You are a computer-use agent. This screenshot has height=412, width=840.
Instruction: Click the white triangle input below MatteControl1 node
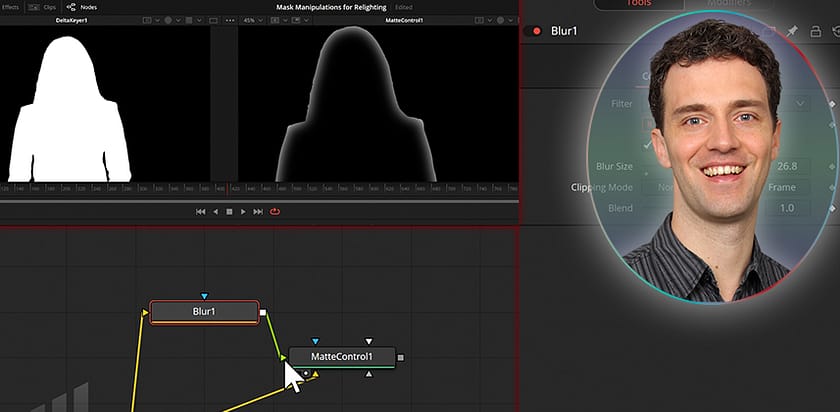[368, 374]
